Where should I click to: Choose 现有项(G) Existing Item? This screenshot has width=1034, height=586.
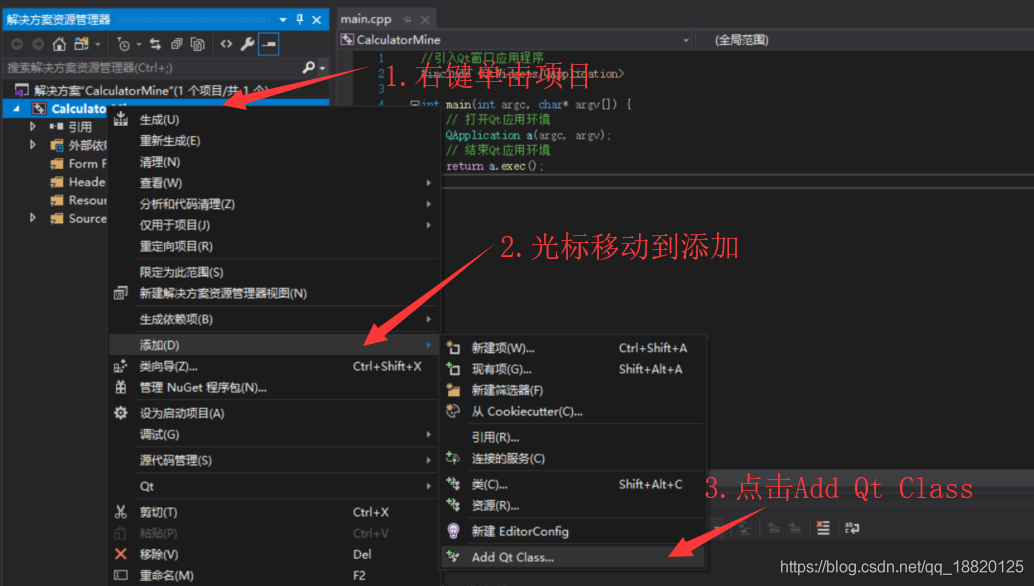pyautogui.click(x=573, y=369)
